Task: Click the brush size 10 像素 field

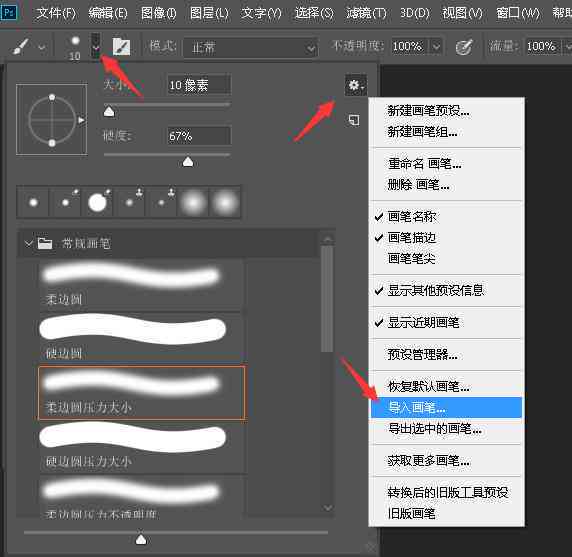Action: [x=199, y=85]
